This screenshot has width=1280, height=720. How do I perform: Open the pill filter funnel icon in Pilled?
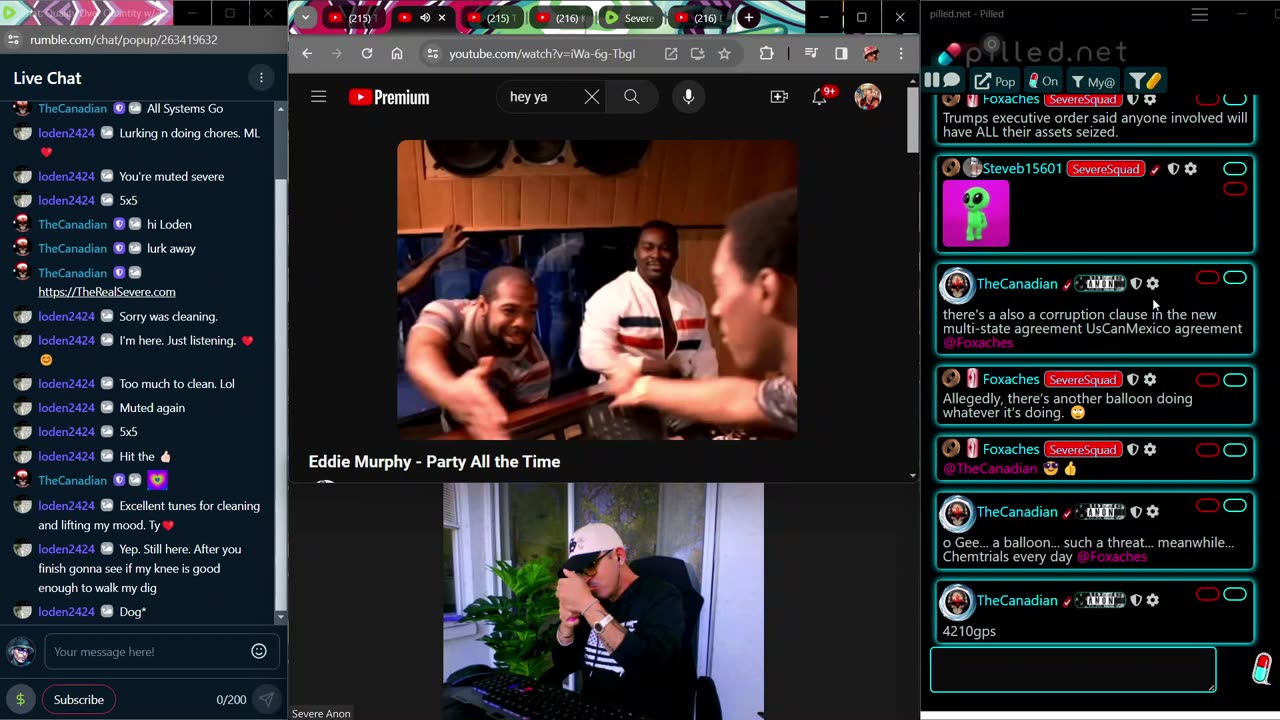click(1145, 81)
